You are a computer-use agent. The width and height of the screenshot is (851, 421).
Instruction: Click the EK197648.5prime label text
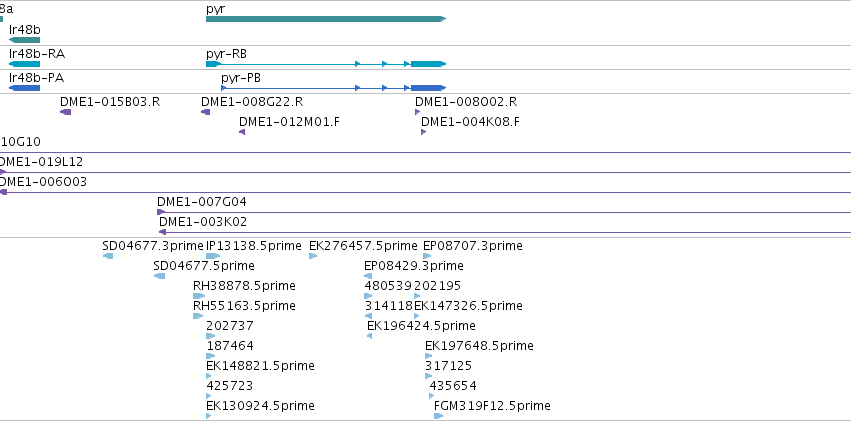479,346
